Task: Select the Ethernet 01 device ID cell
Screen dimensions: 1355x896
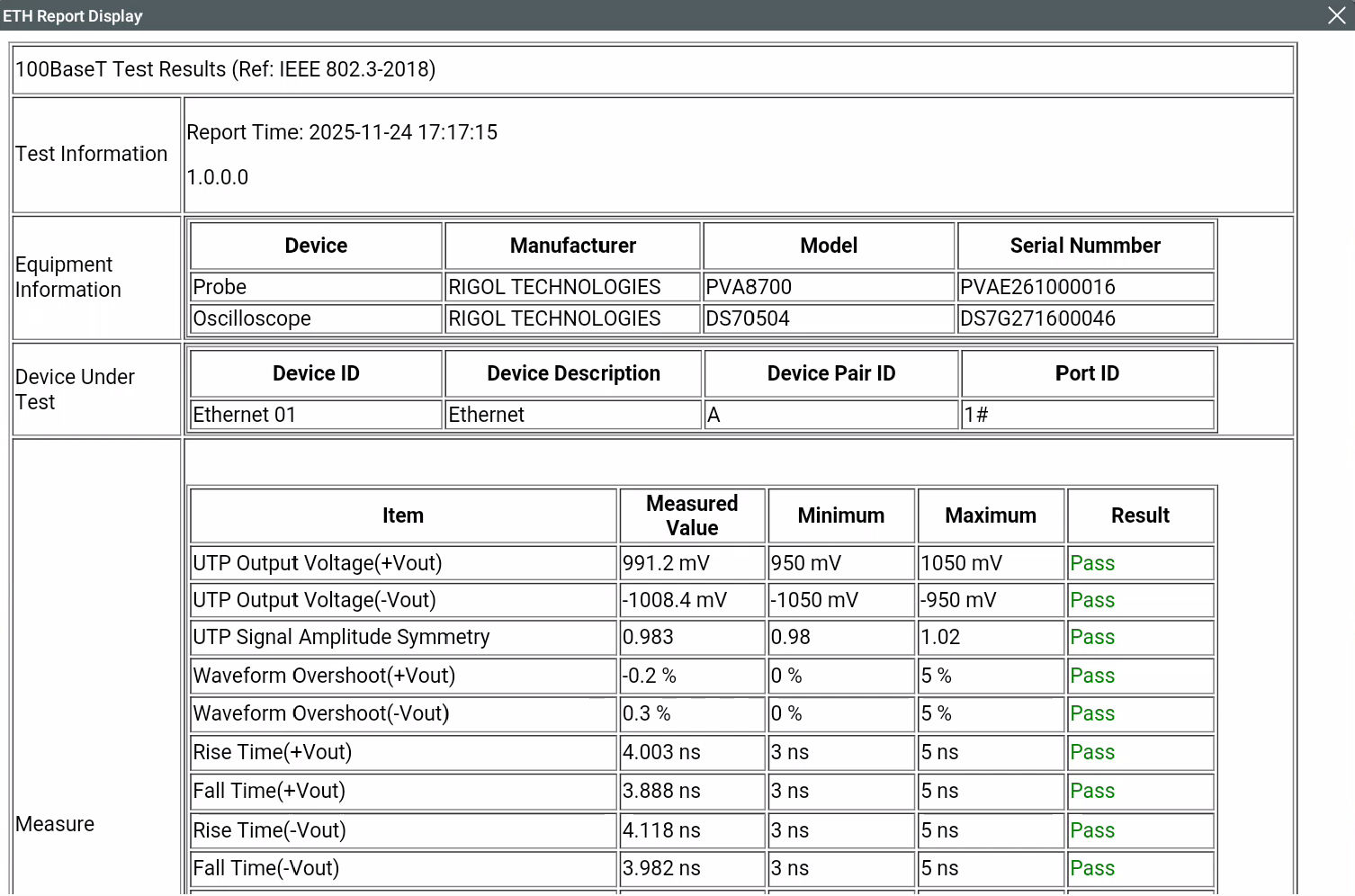Action: click(x=316, y=415)
